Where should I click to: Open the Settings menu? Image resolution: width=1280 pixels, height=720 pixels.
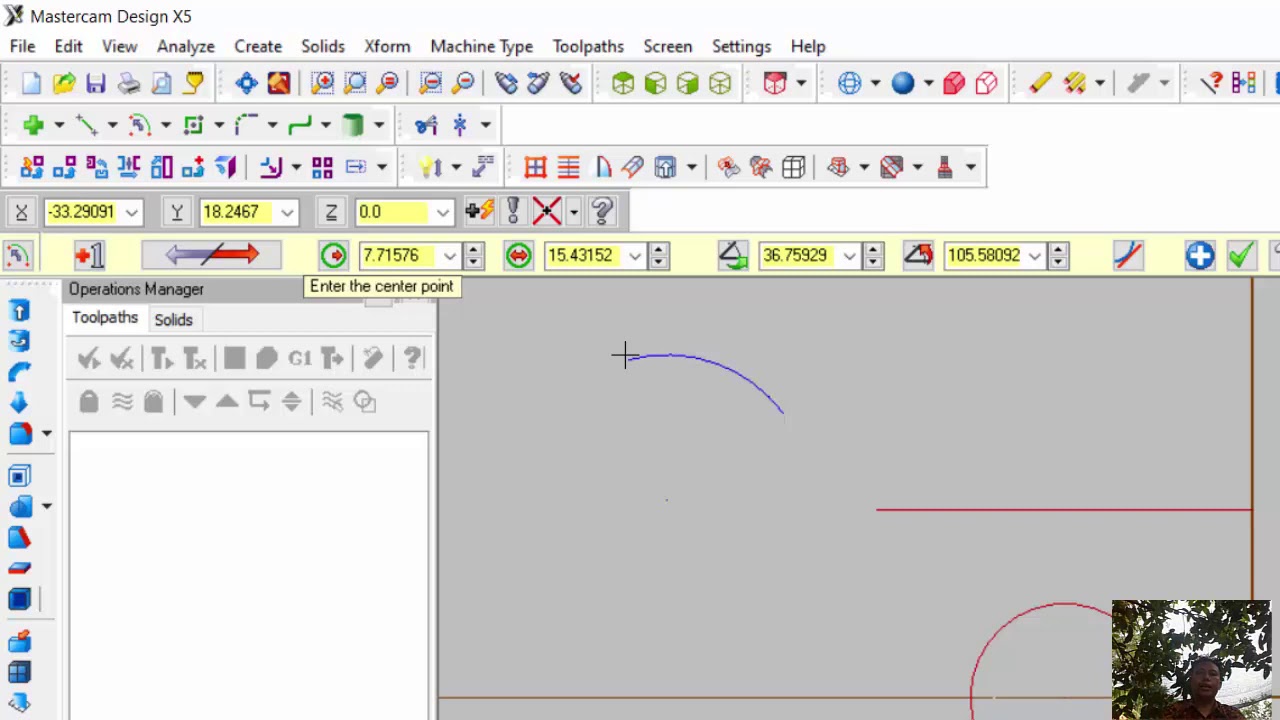[741, 46]
